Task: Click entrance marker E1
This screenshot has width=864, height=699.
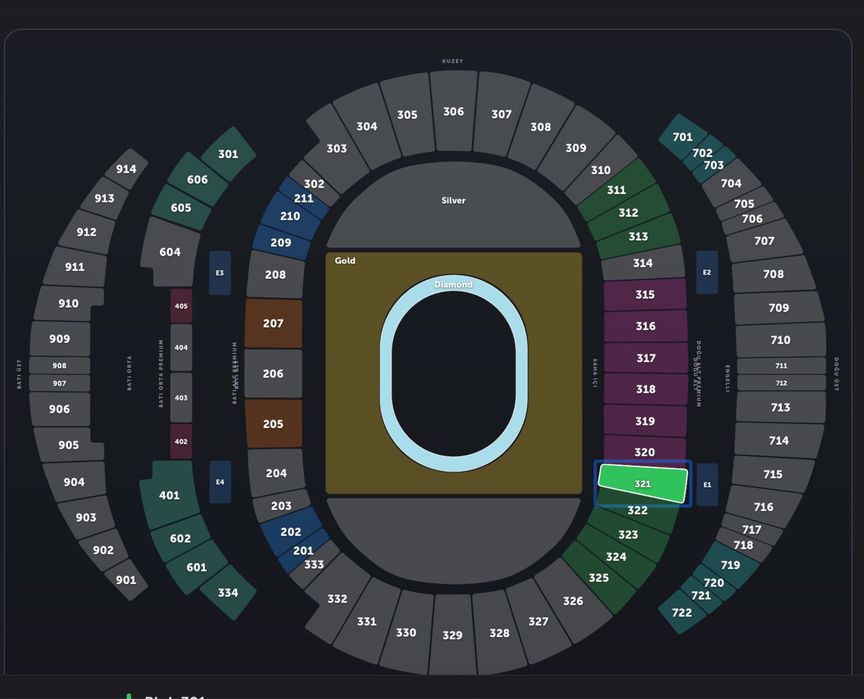Action: click(708, 484)
